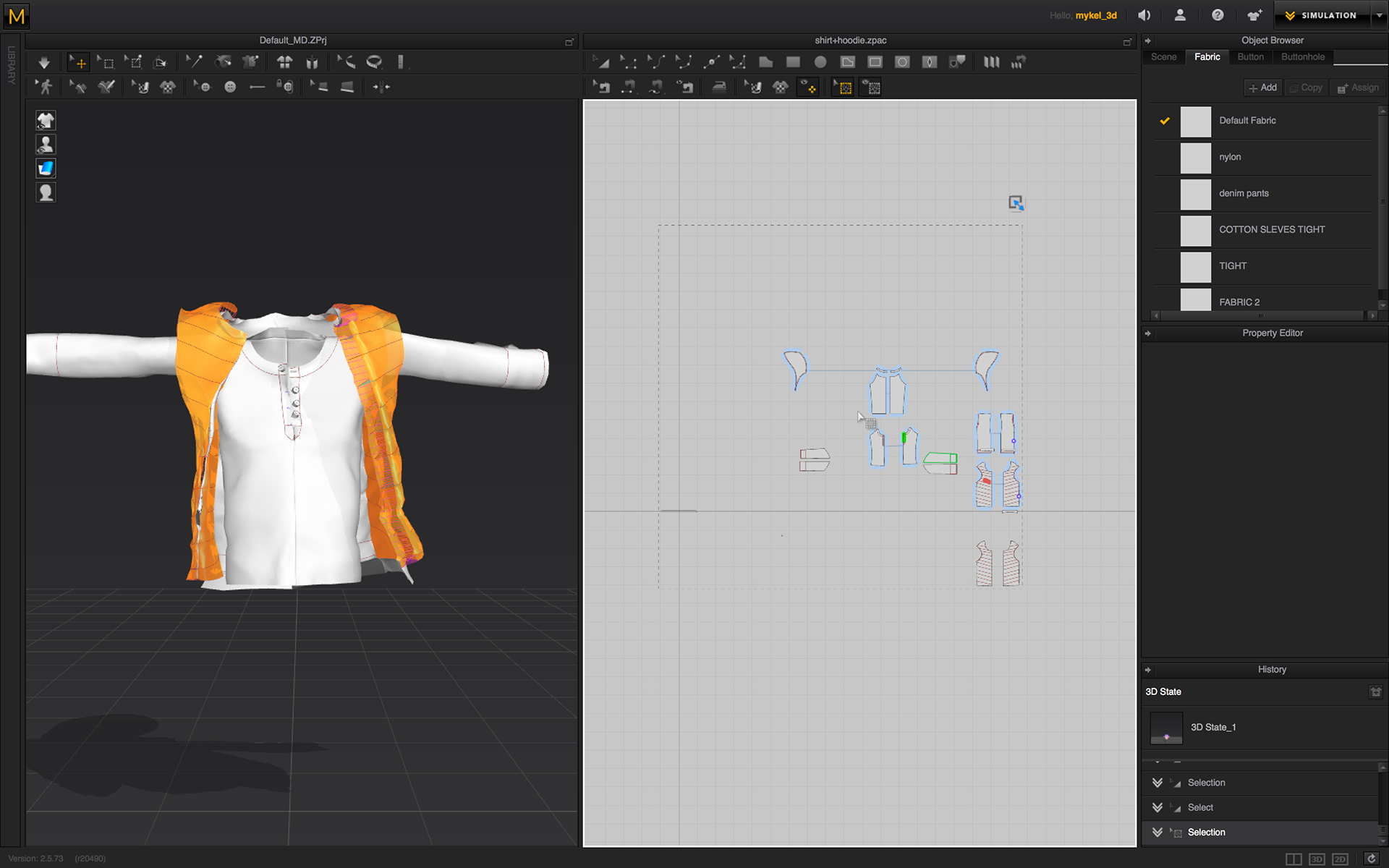Select the Select/Move tool in 3D toolbar

tap(78, 63)
